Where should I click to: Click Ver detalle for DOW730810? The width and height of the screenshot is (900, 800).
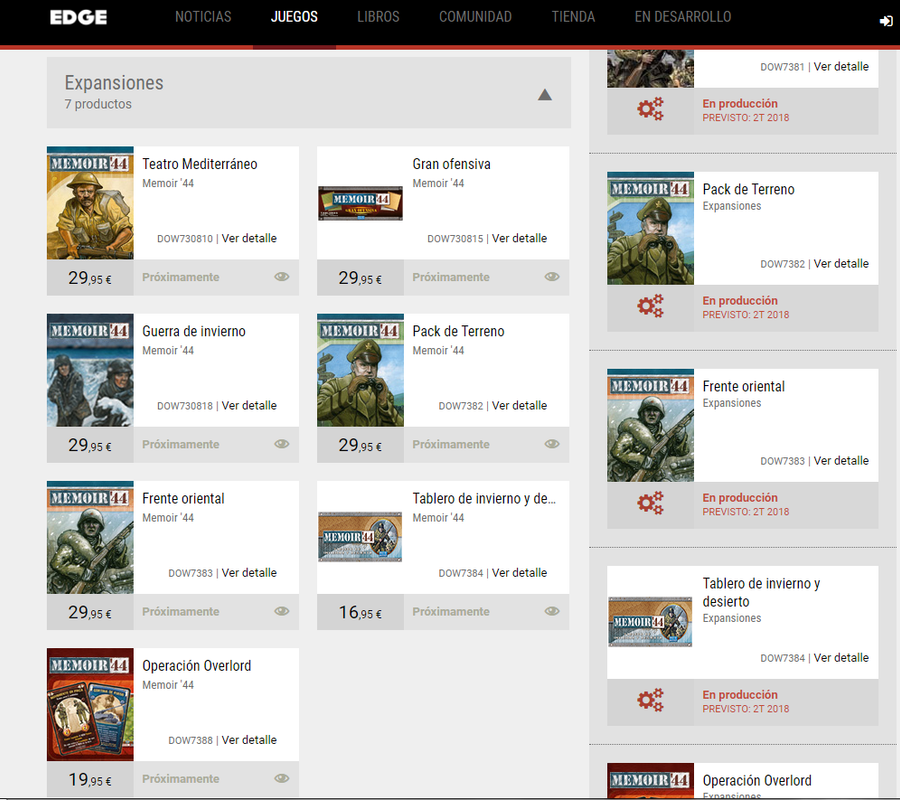pyautogui.click(x=249, y=238)
